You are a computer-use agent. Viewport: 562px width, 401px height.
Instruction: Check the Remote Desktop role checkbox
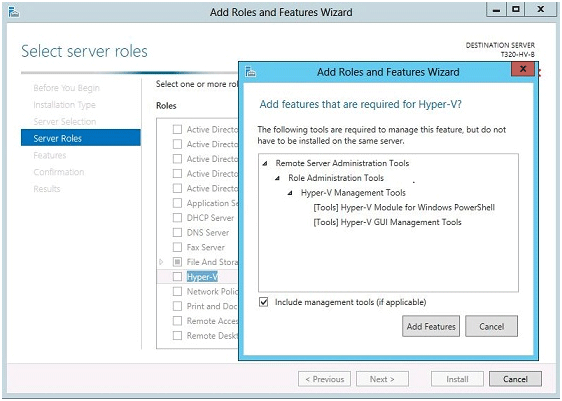click(x=177, y=336)
